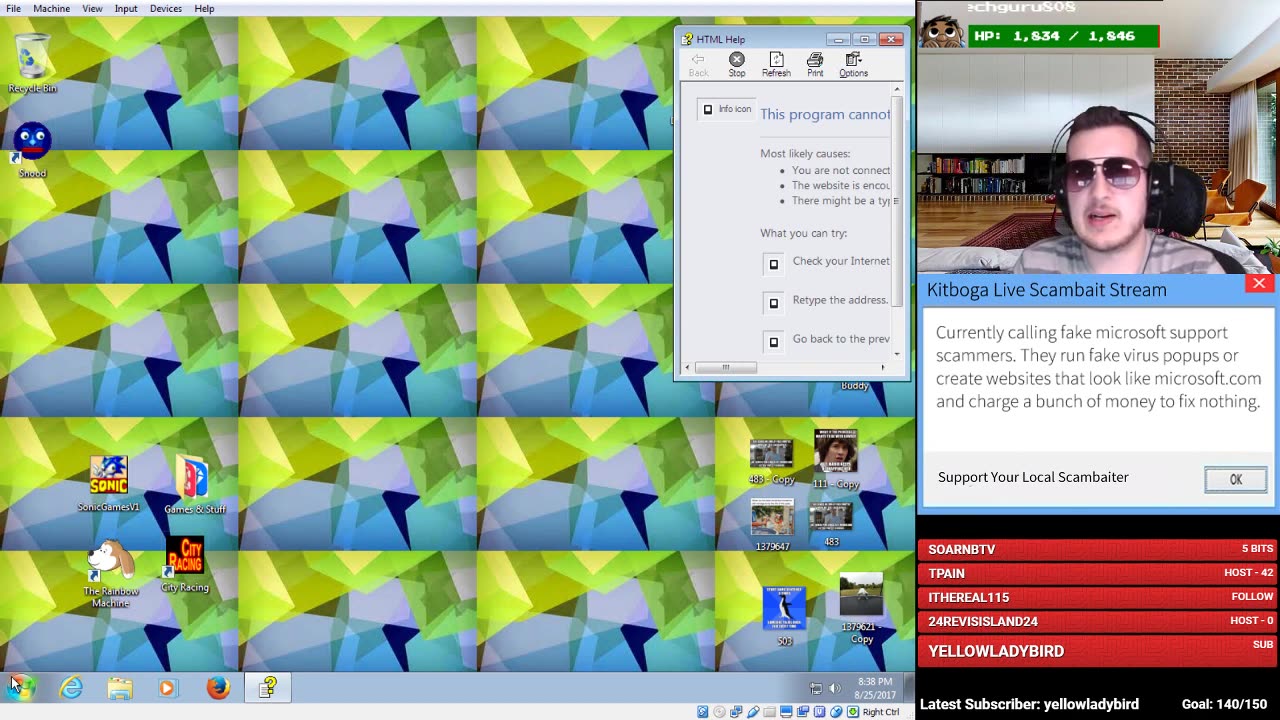The height and width of the screenshot is (720, 1280).
Task: Click VirtualBox keyboard capture green arrow icon
Action: click(853, 712)
